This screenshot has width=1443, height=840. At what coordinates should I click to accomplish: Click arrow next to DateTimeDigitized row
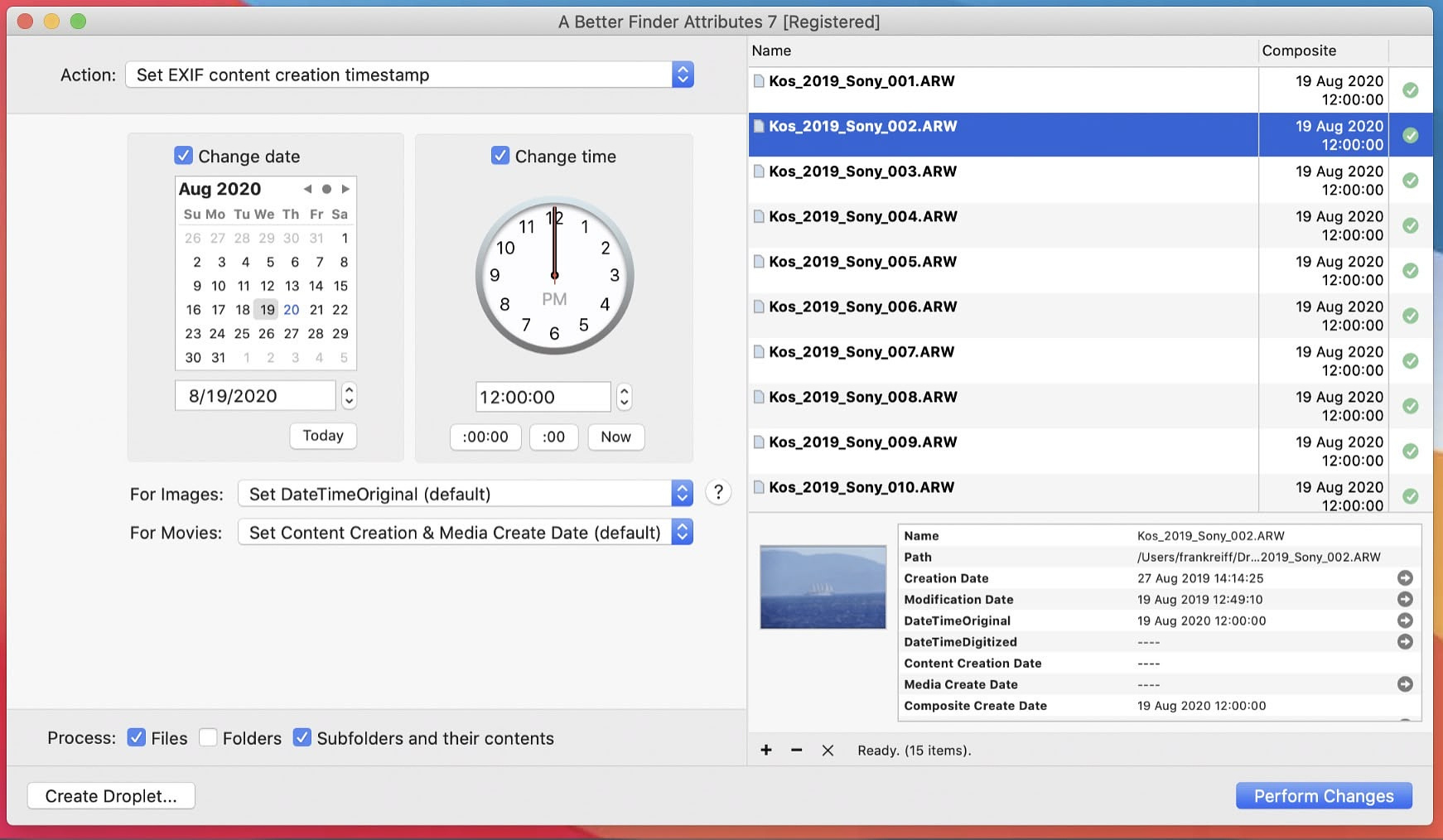coord(1405,641)
